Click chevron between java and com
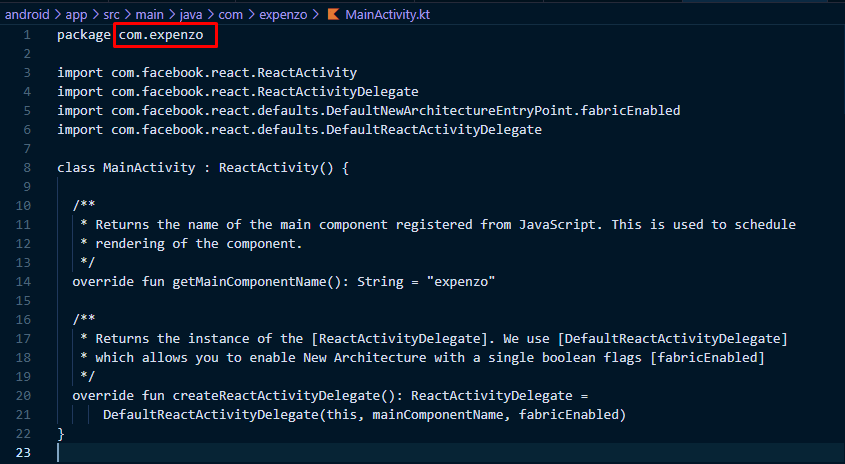 pyautogui.click(x=211, y=15)
